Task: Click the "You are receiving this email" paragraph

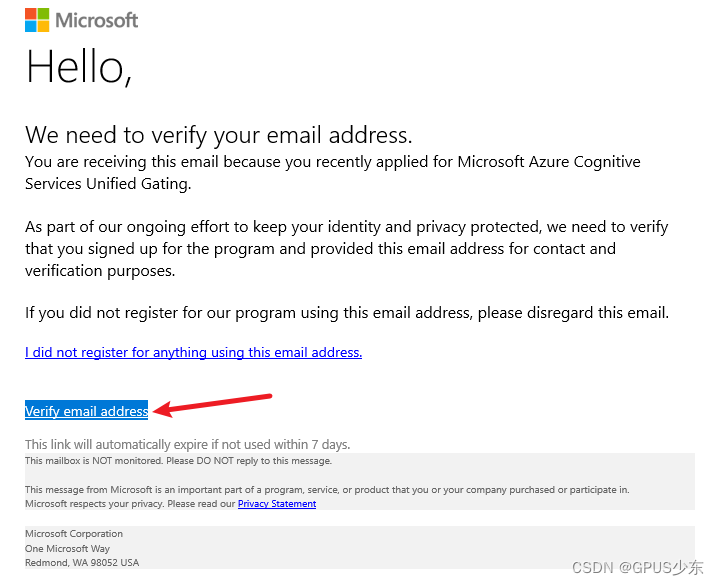Action: (333, 172)
